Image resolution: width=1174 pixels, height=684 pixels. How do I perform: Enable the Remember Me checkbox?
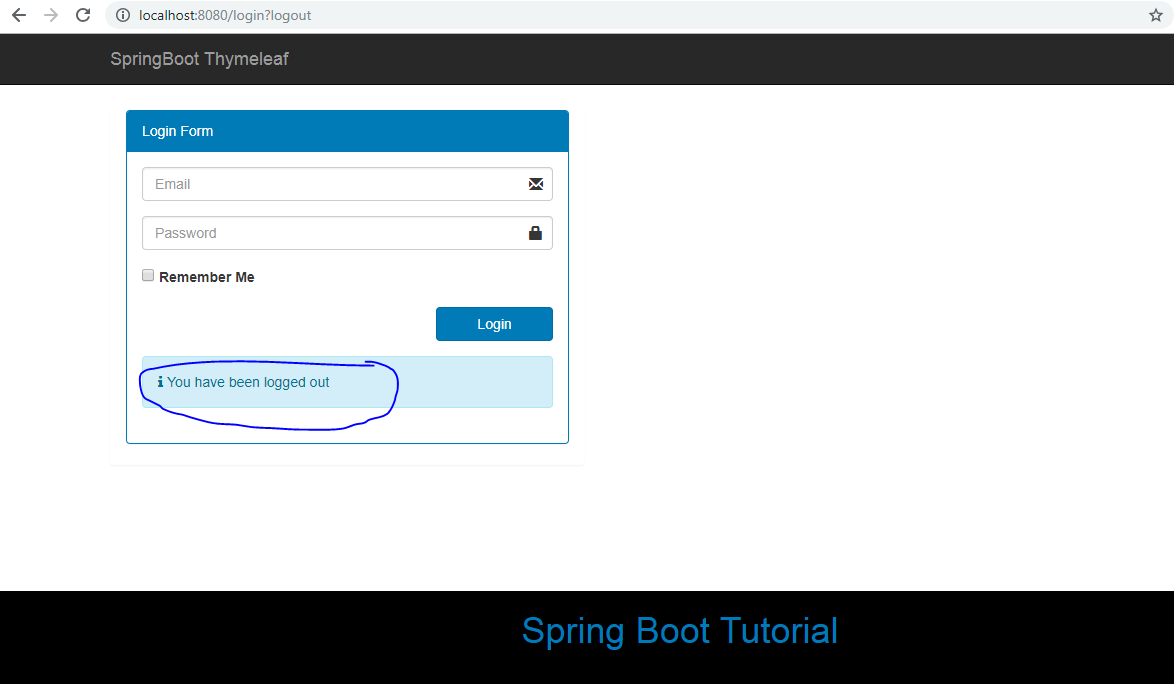pos(147,274)
